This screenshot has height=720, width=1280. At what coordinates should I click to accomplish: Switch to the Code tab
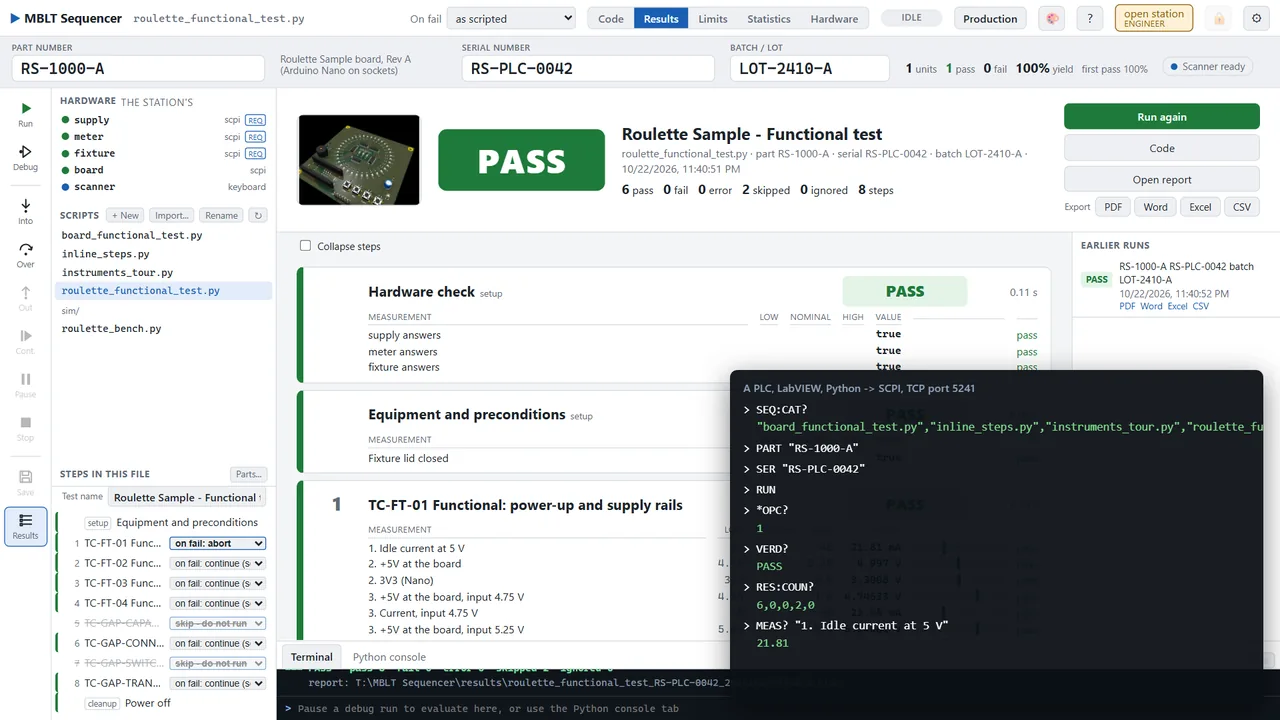click(611, 18)
